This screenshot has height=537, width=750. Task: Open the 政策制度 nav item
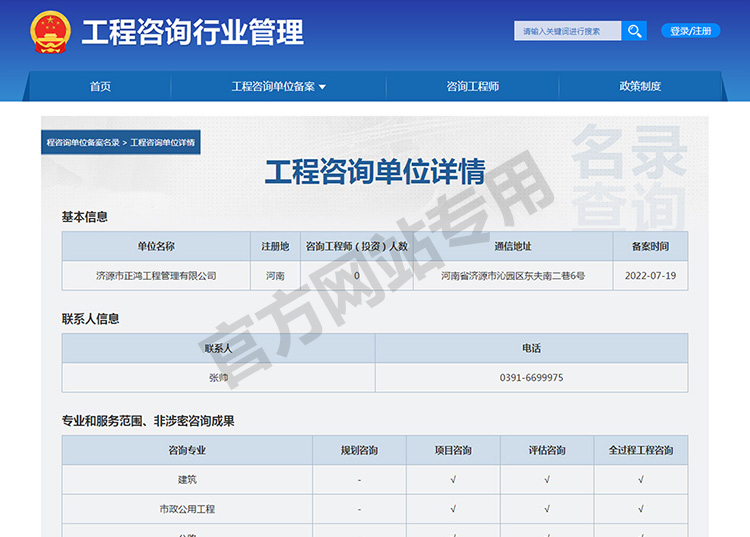(640, 87)
